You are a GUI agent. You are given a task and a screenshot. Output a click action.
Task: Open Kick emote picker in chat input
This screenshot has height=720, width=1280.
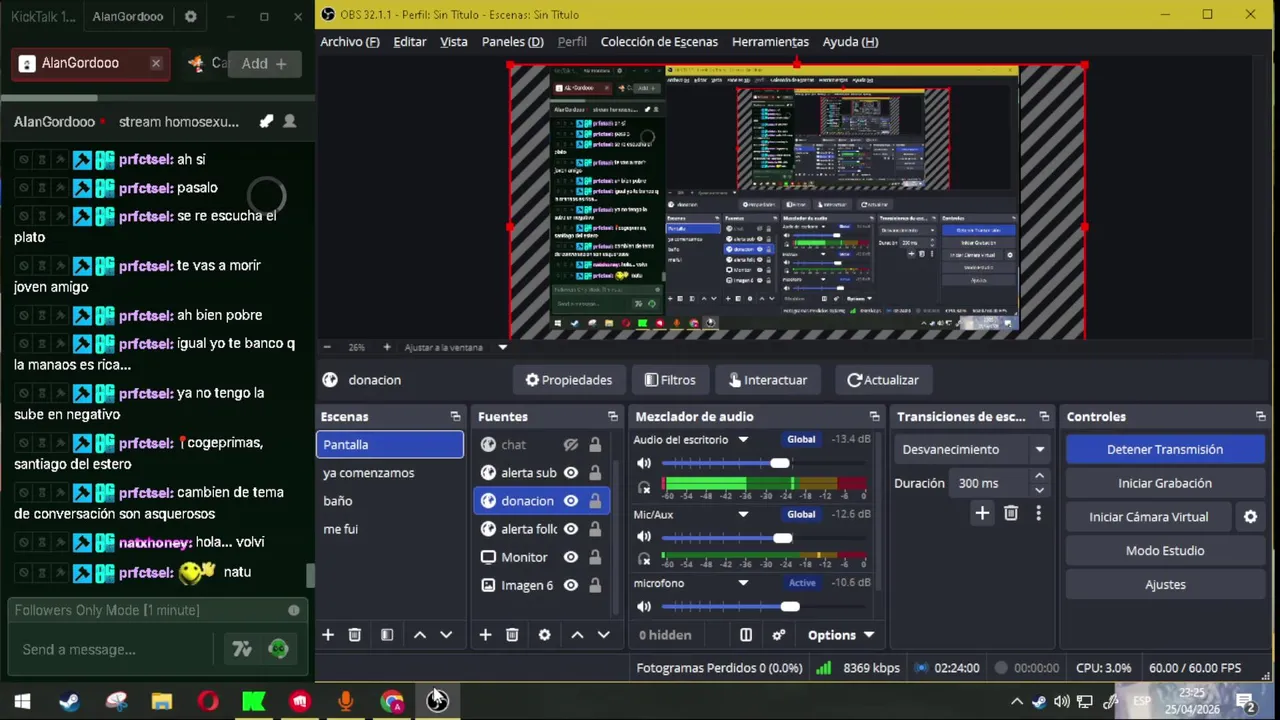click(x=279, y=649)
